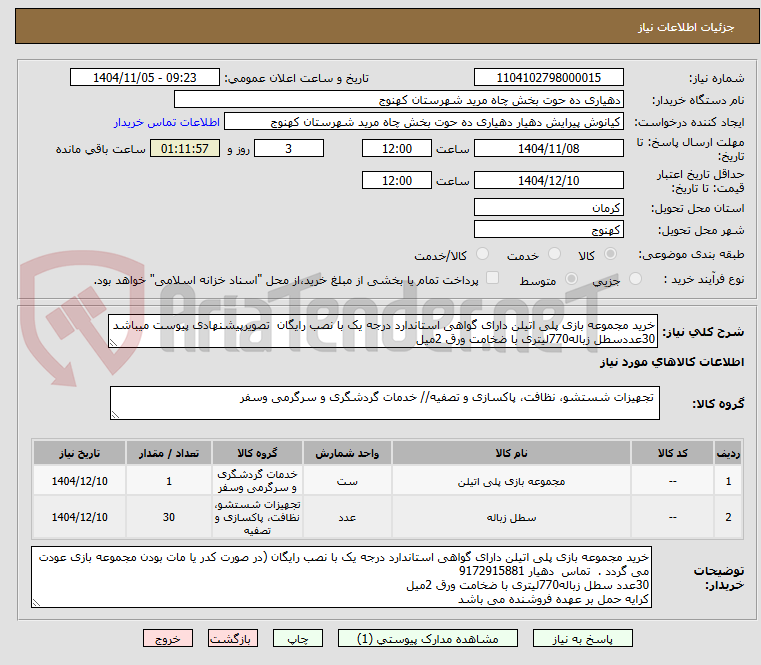This screenshot has height=665, width=761.
Task: Click need date cell in سطل زباله row
Action: click(80, 518)
